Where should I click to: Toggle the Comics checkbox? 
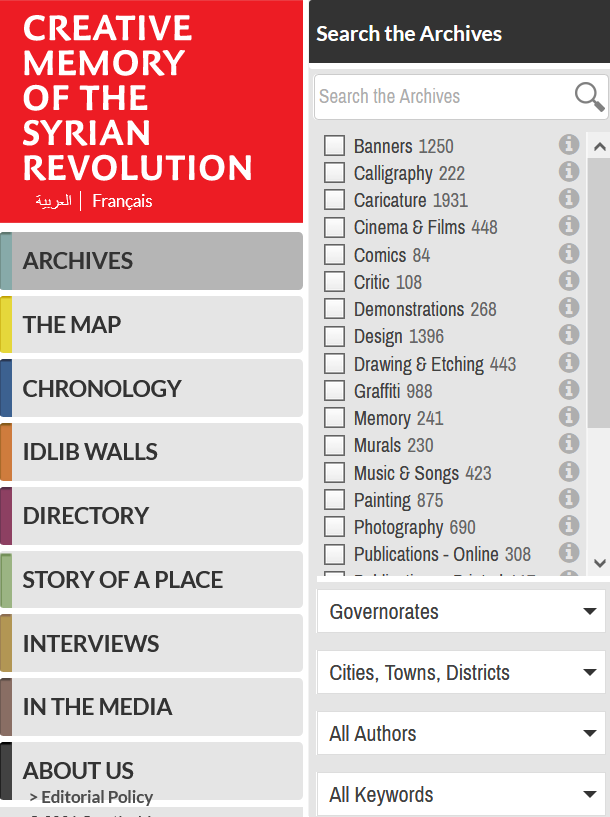click(334, 254)
